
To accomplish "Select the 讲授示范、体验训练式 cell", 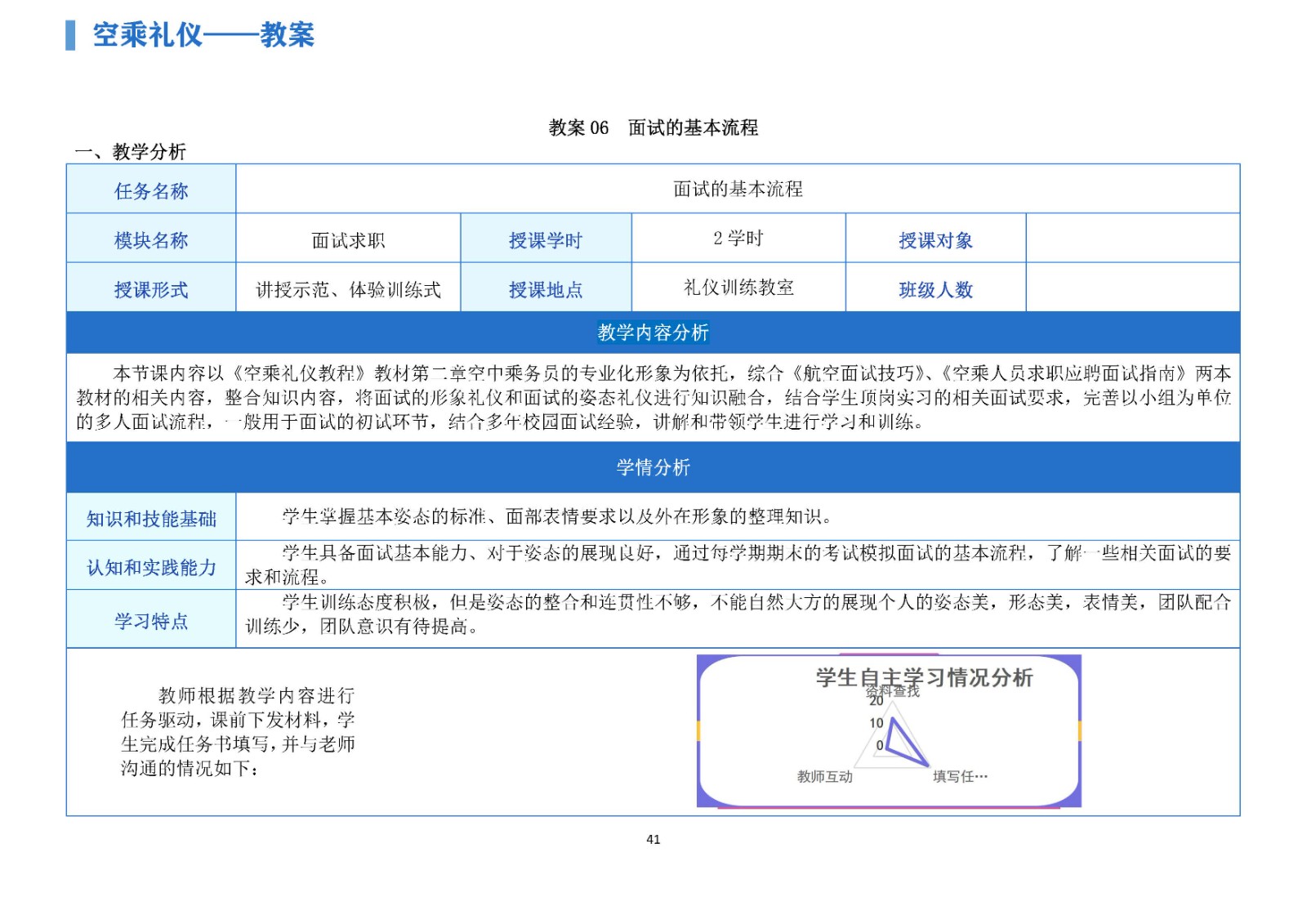I will pyautogui.click(x=348, y=288).
